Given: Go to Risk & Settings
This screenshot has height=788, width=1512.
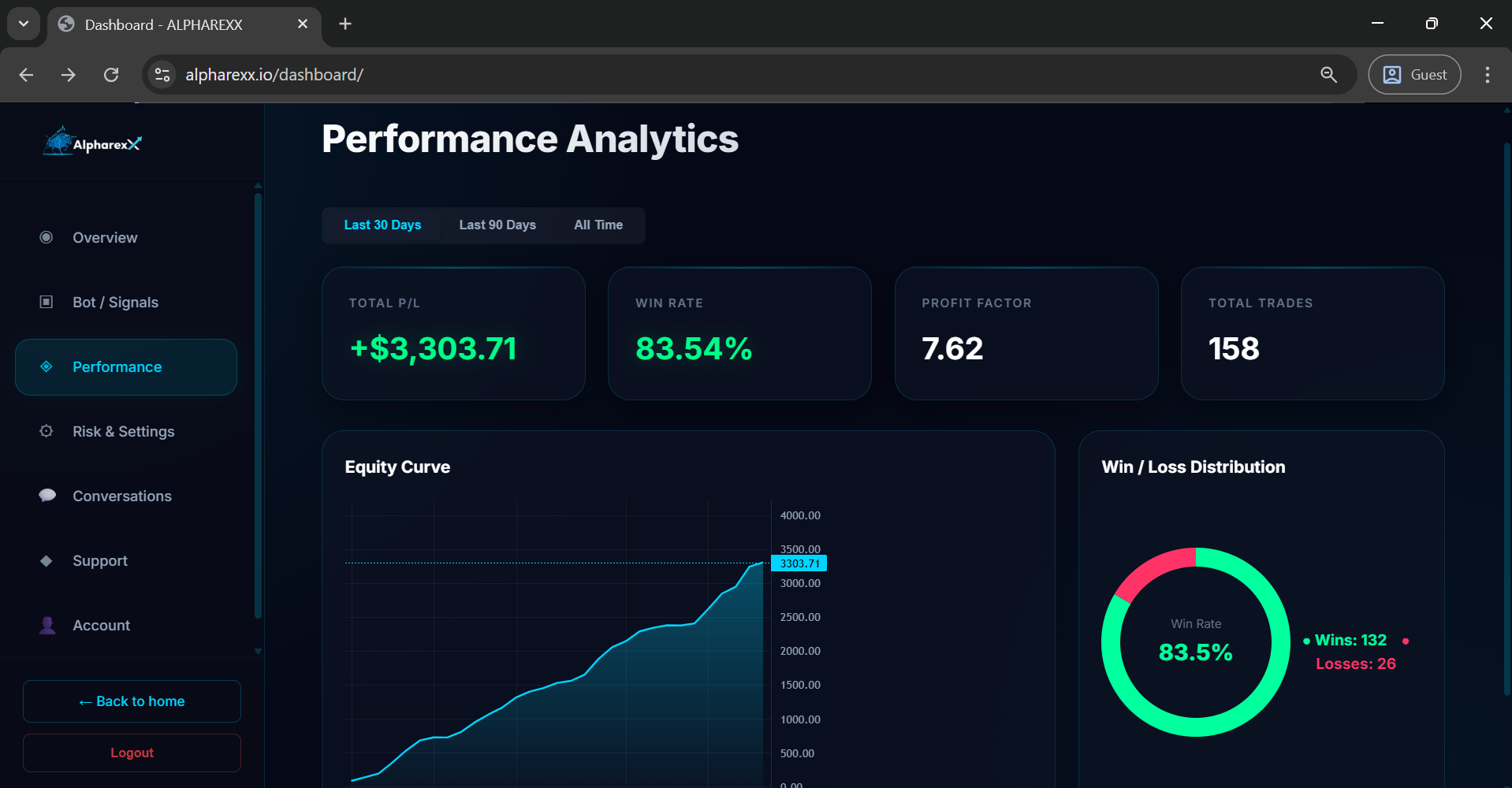Looking at the screenshot, I should (126, 431).
